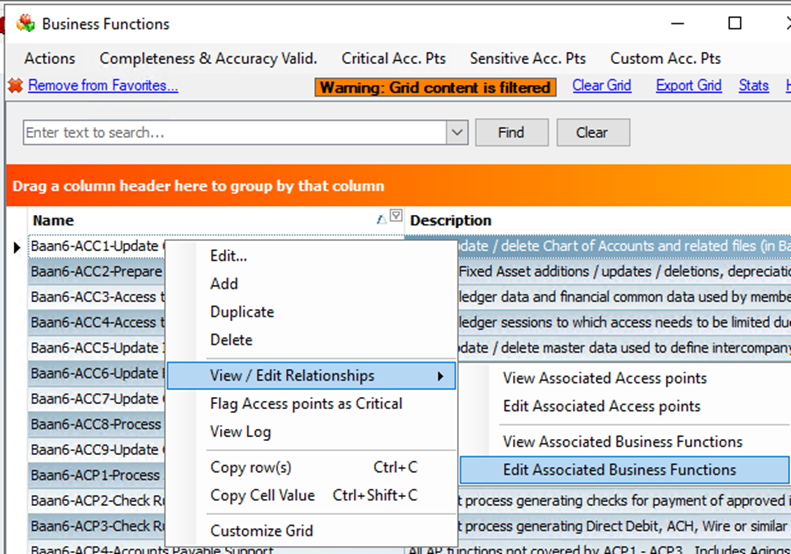The width and height of the screenshot is (791, 554).
Task: Click the current row indicator arrow
Action: (x=16, y=246)
